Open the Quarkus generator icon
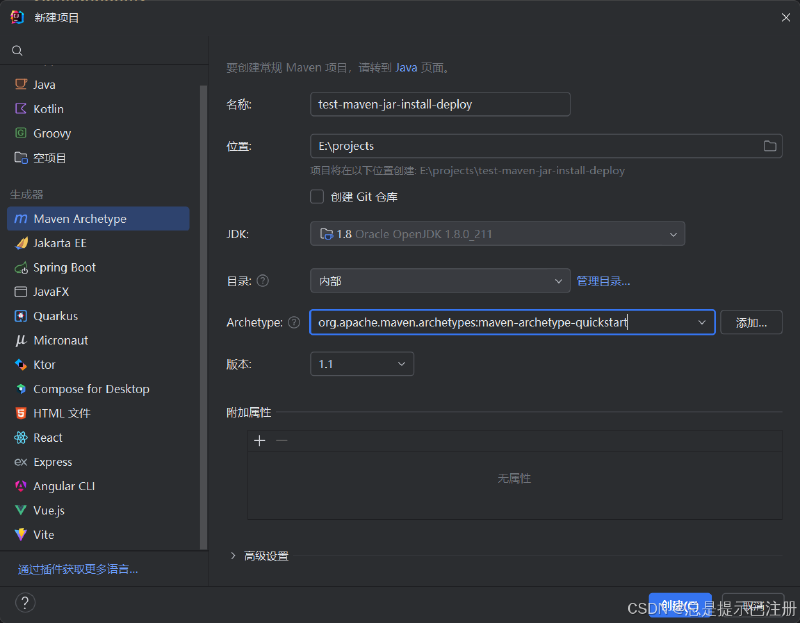 [x=20, y=316]
